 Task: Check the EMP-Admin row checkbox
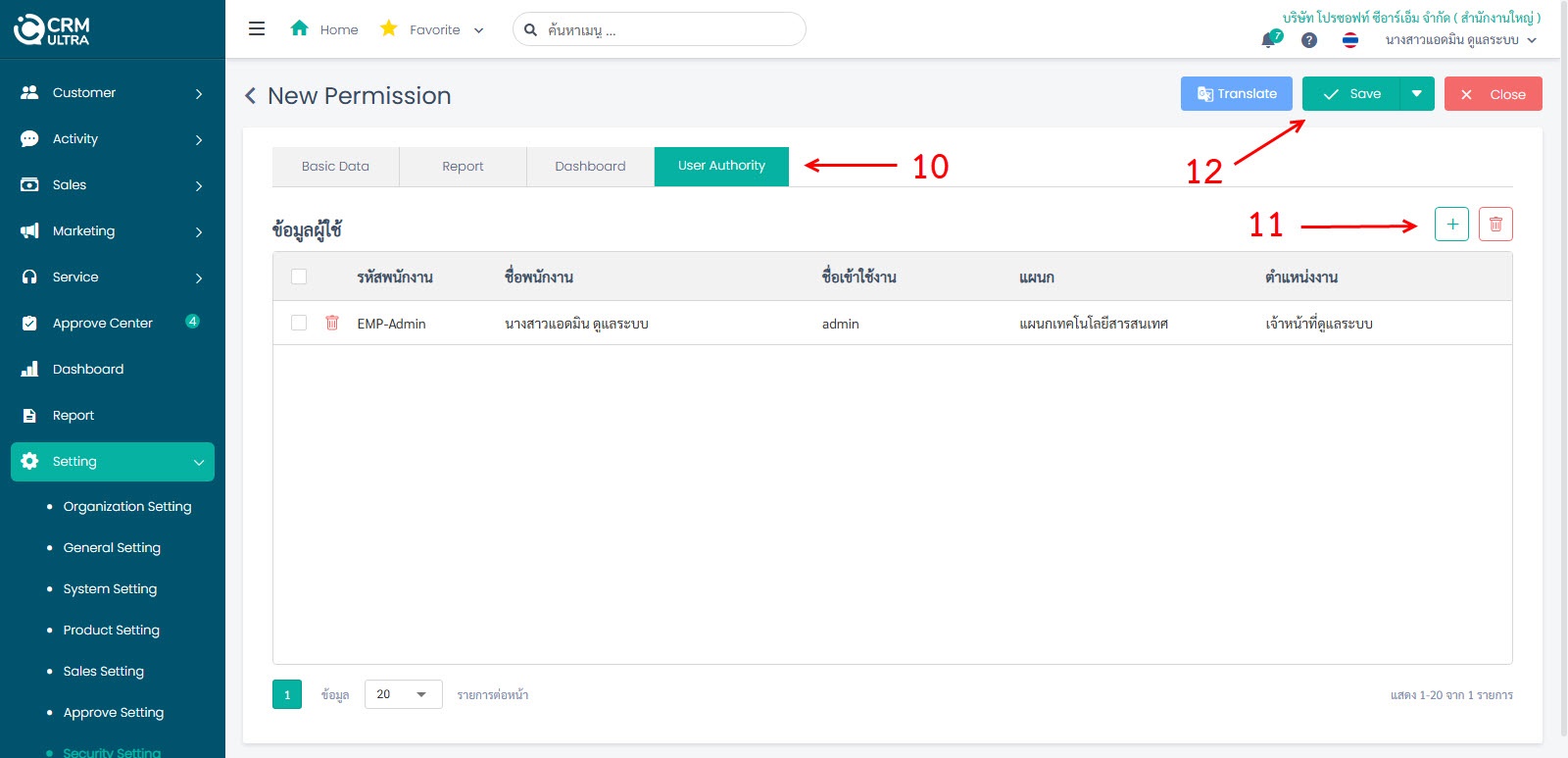pos(299,323)
